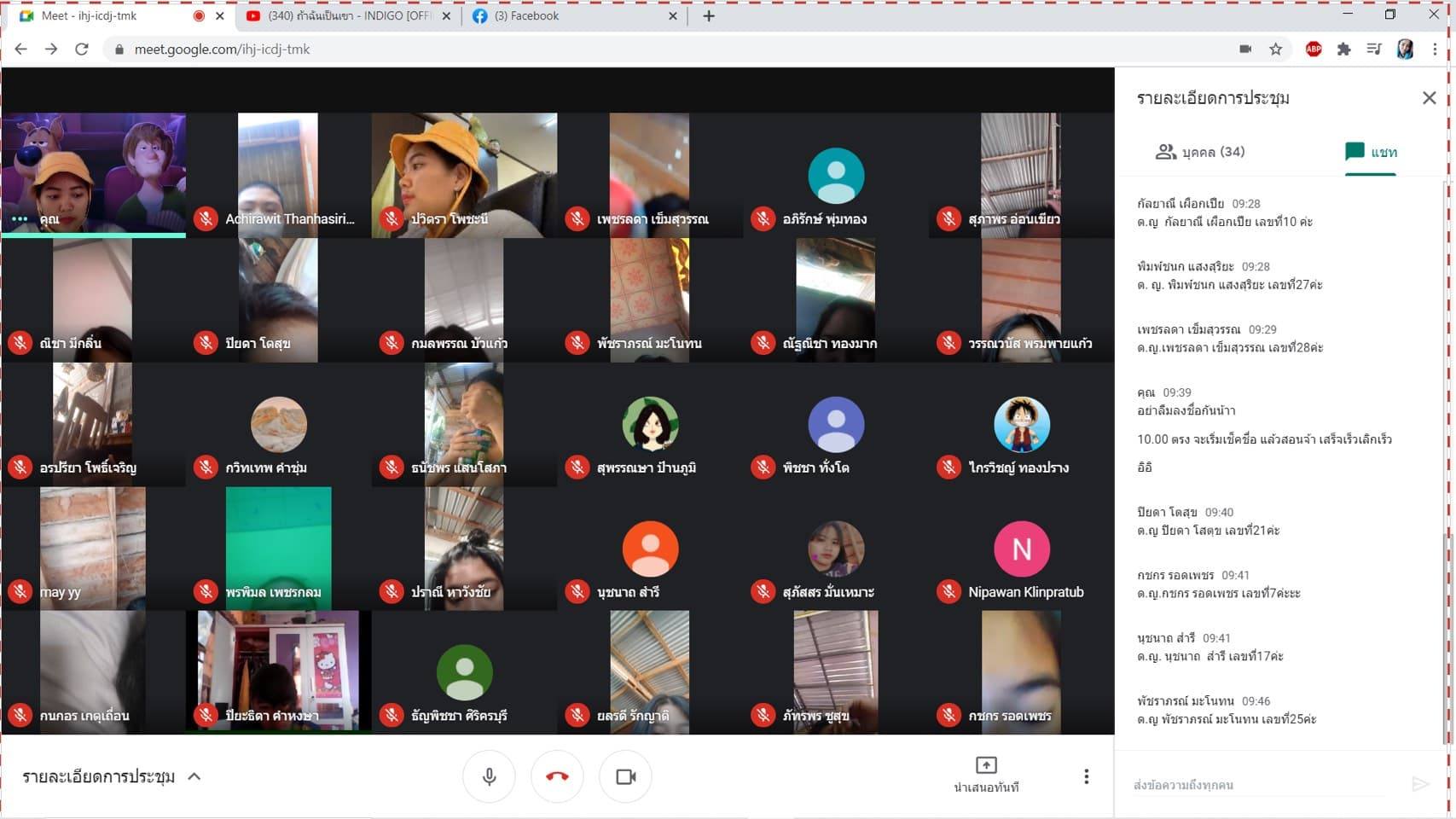
Task: Click the teal avatar of อภิรักษ์ พุ่มทอง
Action: click(836, 176)
